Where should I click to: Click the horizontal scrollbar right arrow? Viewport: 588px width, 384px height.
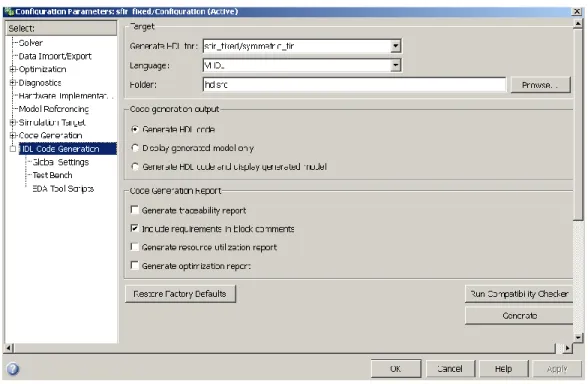click(568, 348)
